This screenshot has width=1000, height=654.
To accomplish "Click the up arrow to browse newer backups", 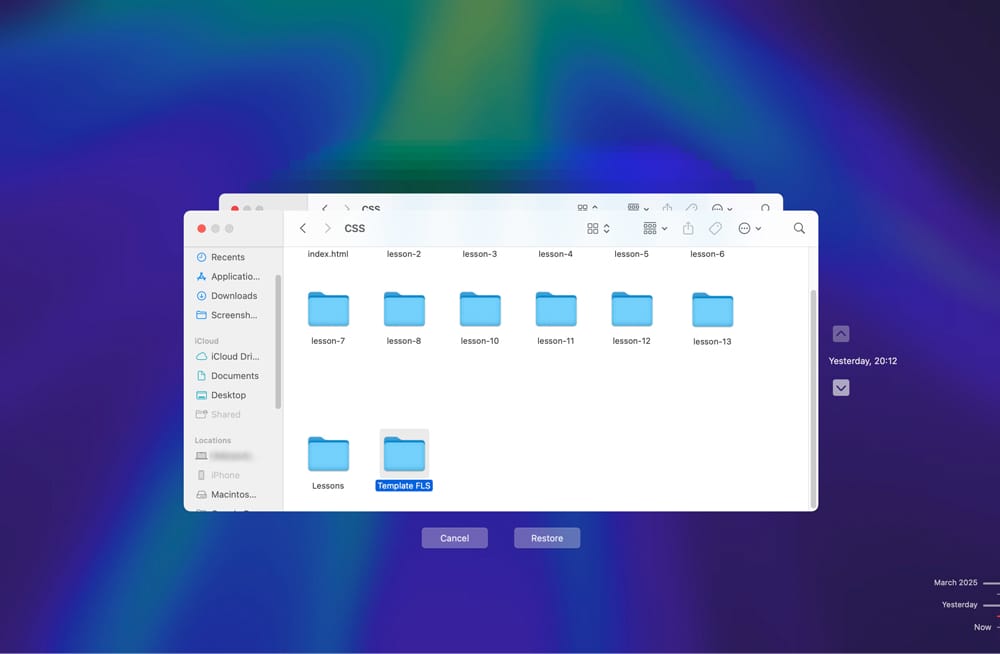I will click(x=840, y=333).
